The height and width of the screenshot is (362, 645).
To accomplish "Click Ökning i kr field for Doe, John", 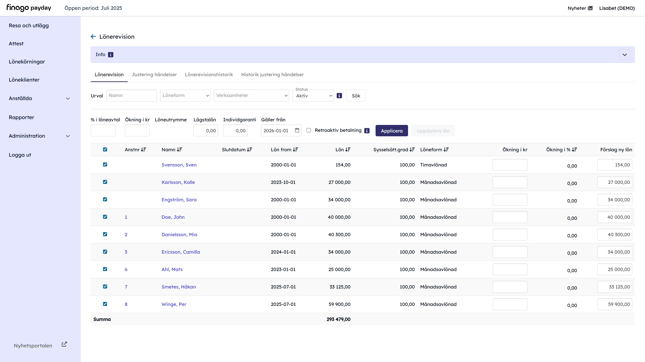I will [510, 217].
